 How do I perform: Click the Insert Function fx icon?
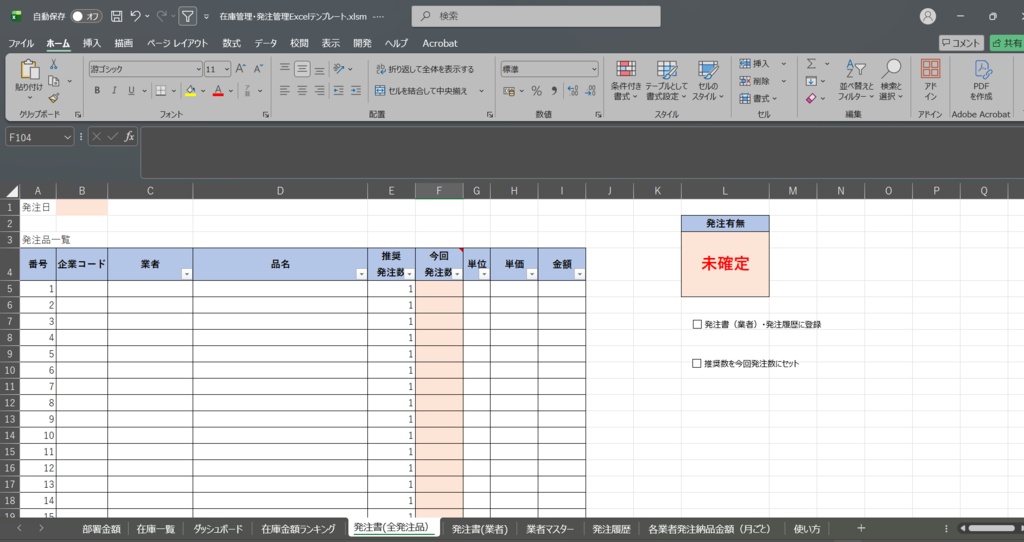129,136
